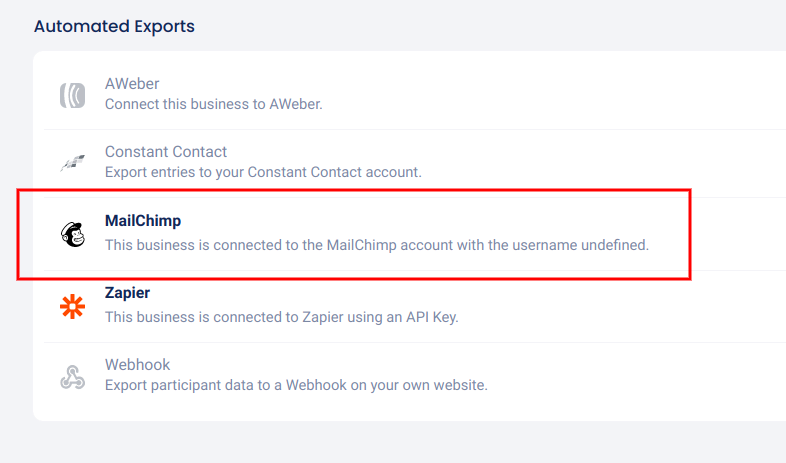Click the orange Zapier asterisk icon
The width and height of the screenshot is (786, 463).
[x=73, y=307]
